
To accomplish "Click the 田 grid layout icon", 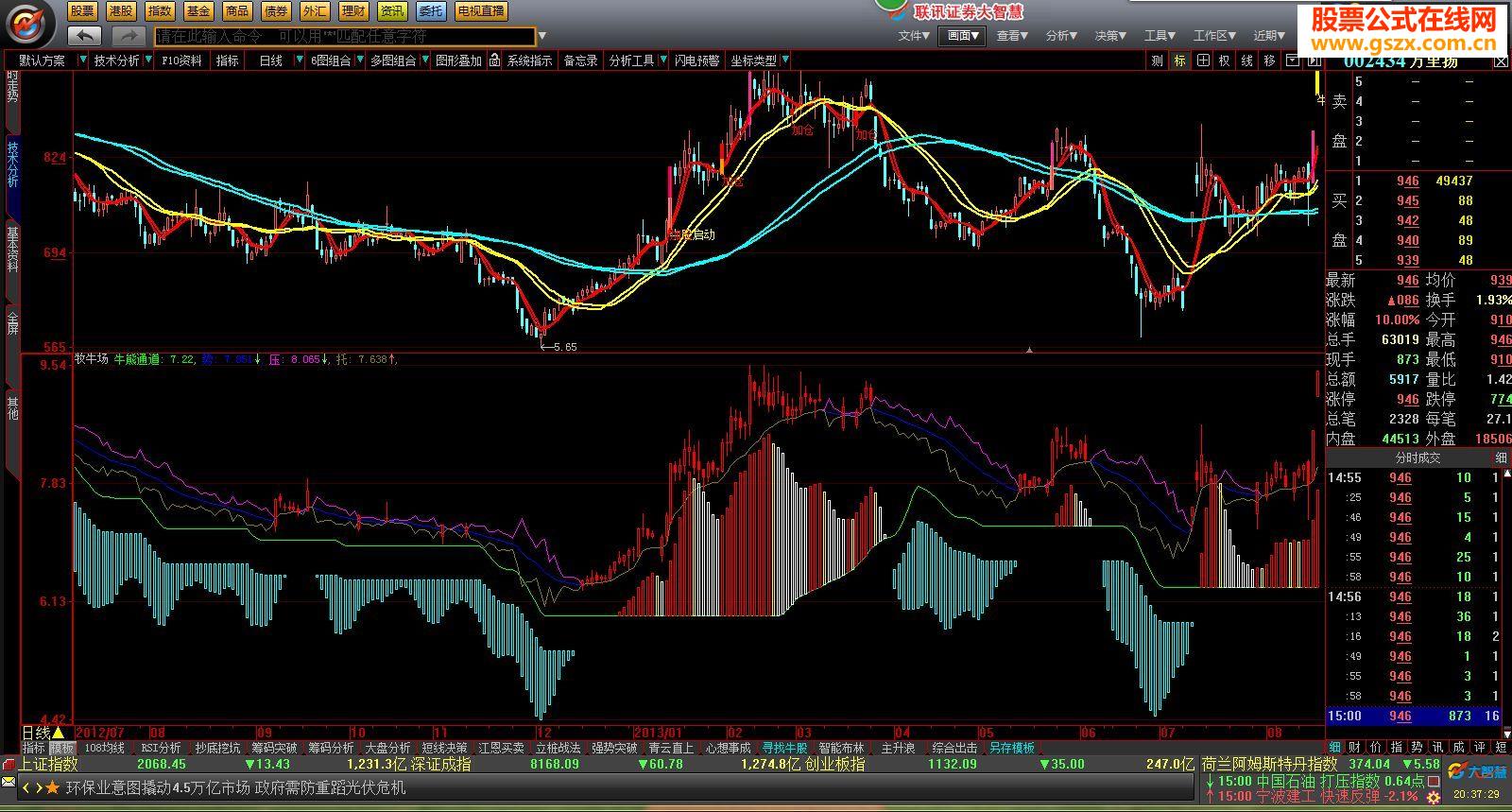I will 1202,60.
